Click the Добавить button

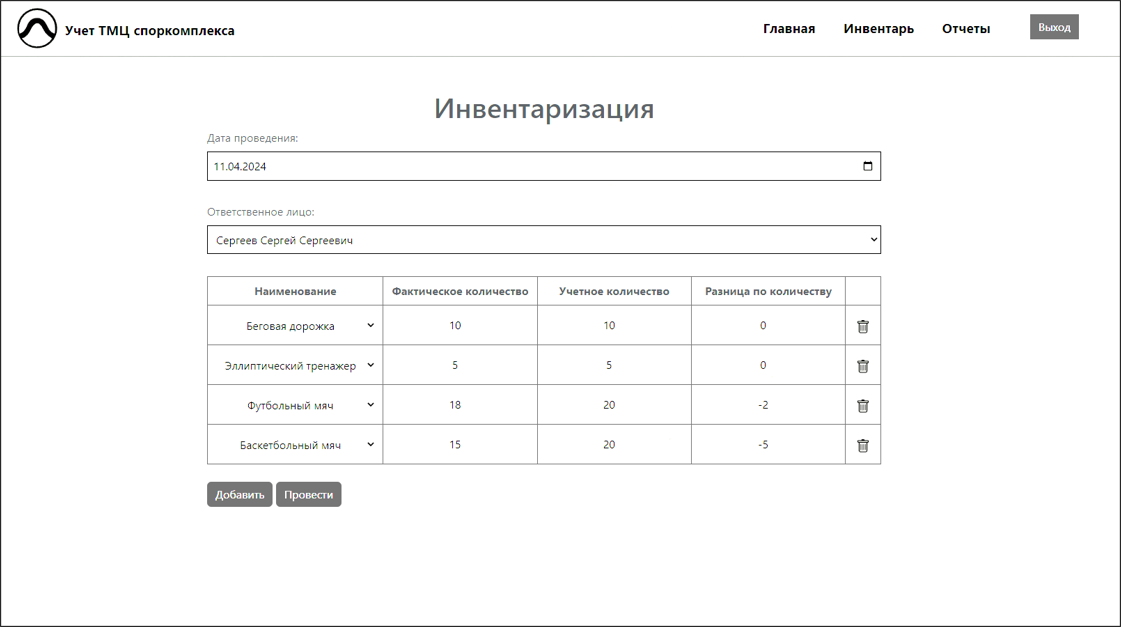[239, 495]
